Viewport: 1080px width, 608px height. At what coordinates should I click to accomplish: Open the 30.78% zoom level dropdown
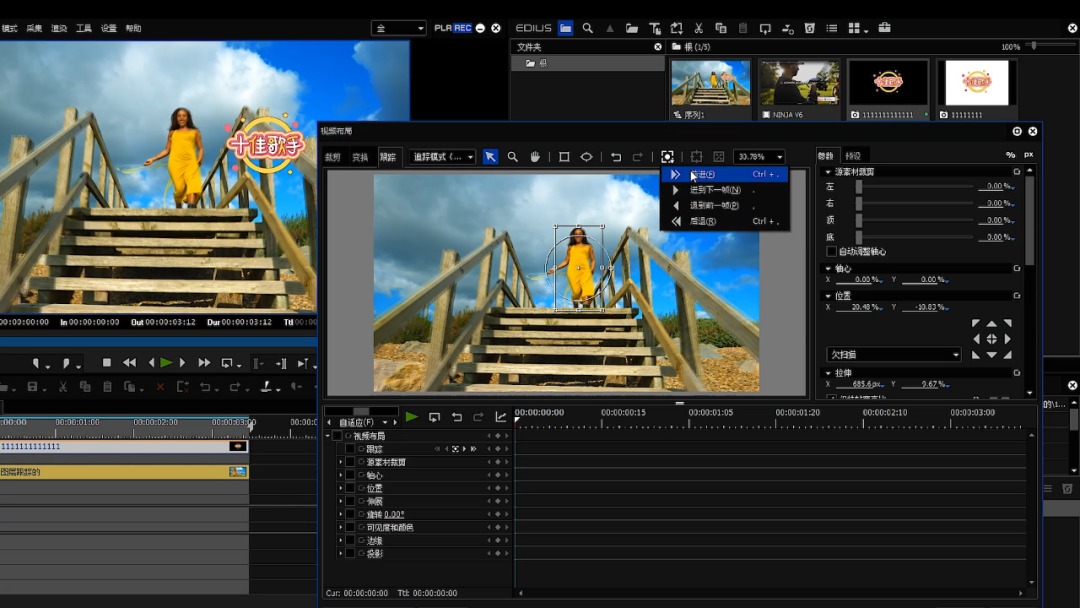[x=759, y=157]
